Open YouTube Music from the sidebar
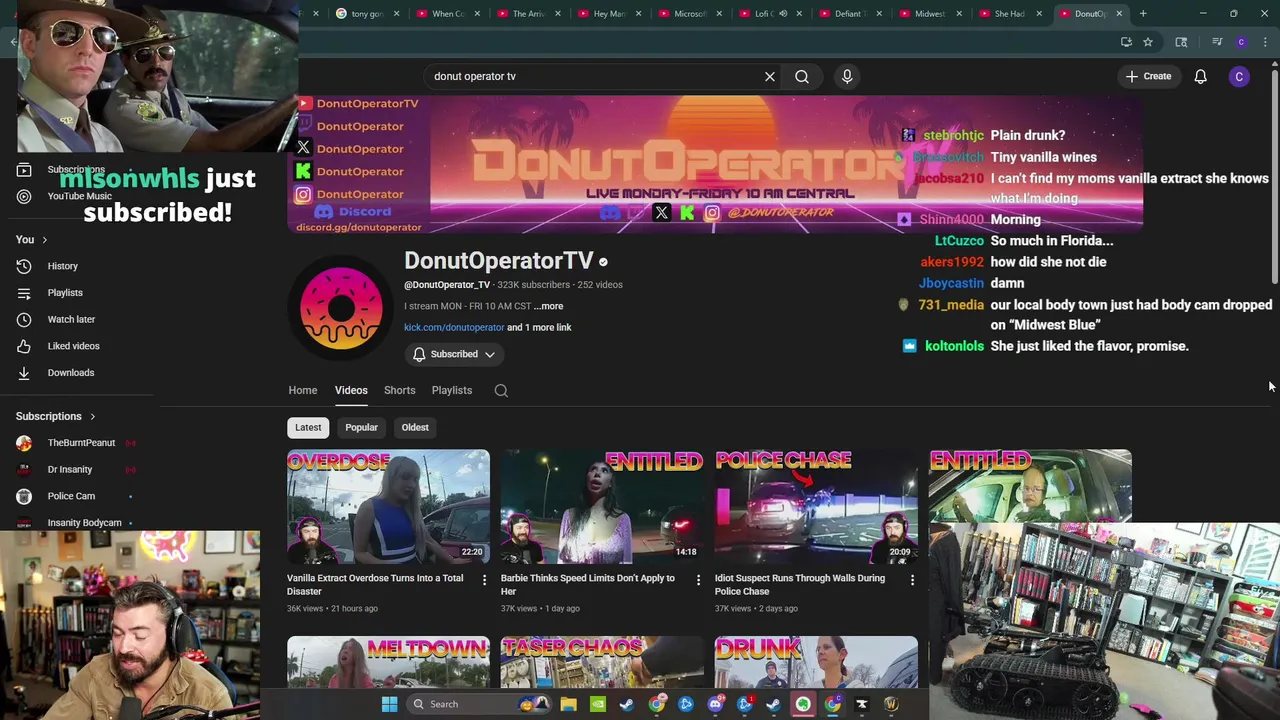 (79, 196)
